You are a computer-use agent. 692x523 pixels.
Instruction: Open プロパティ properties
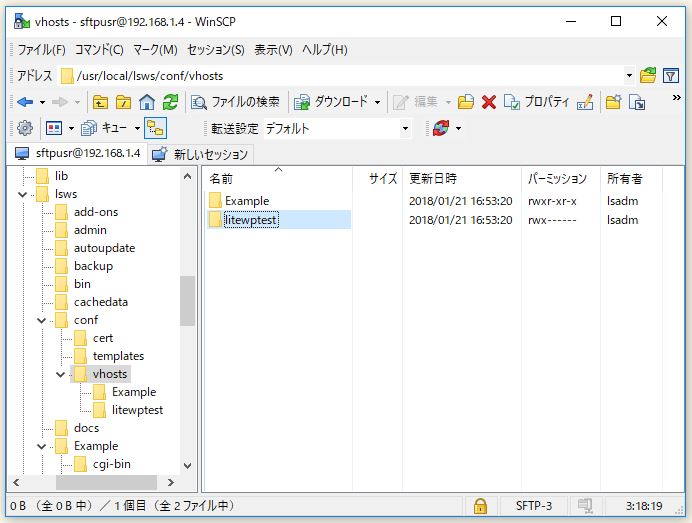536,102
